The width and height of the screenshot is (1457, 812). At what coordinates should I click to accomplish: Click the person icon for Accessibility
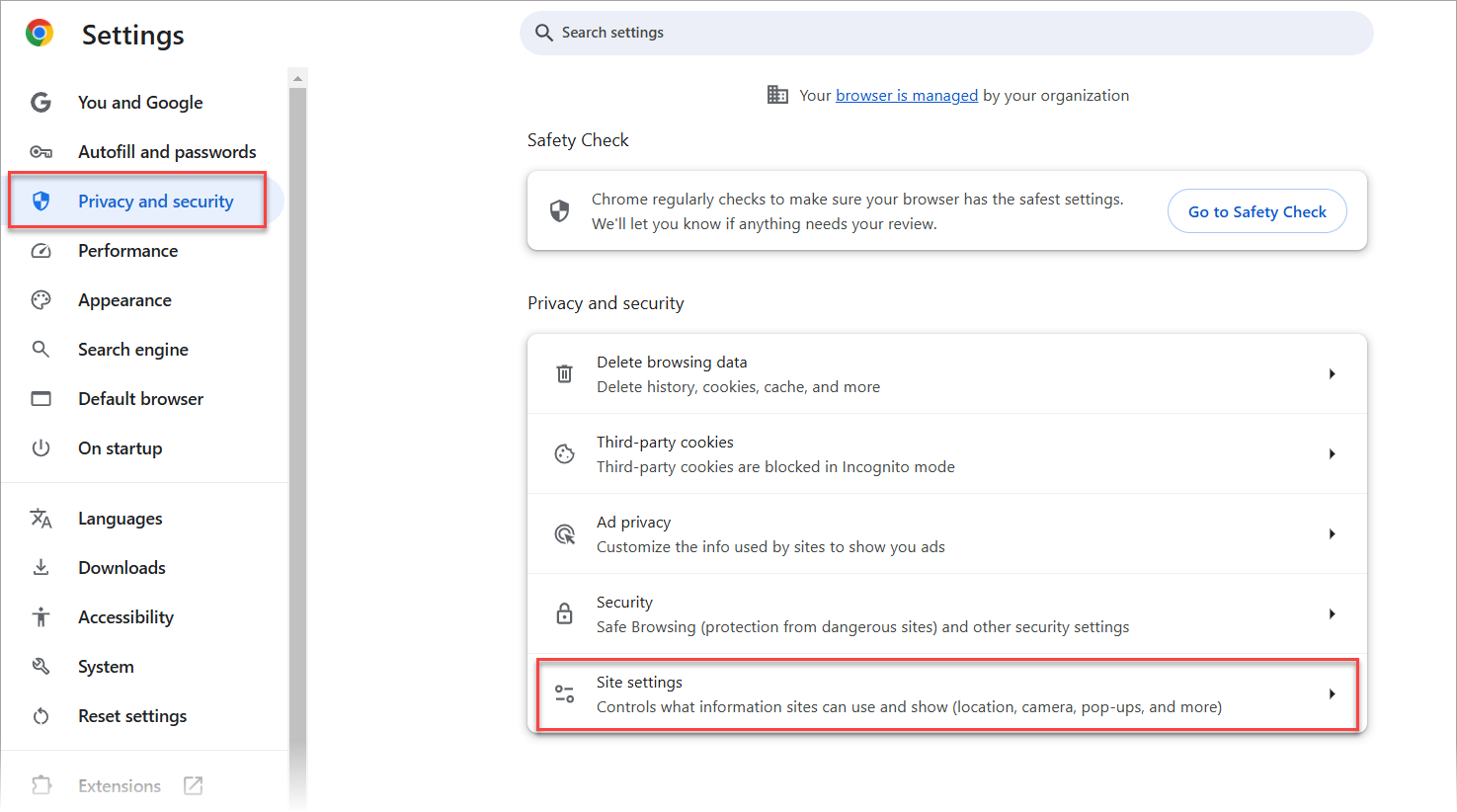click(40, 617)
